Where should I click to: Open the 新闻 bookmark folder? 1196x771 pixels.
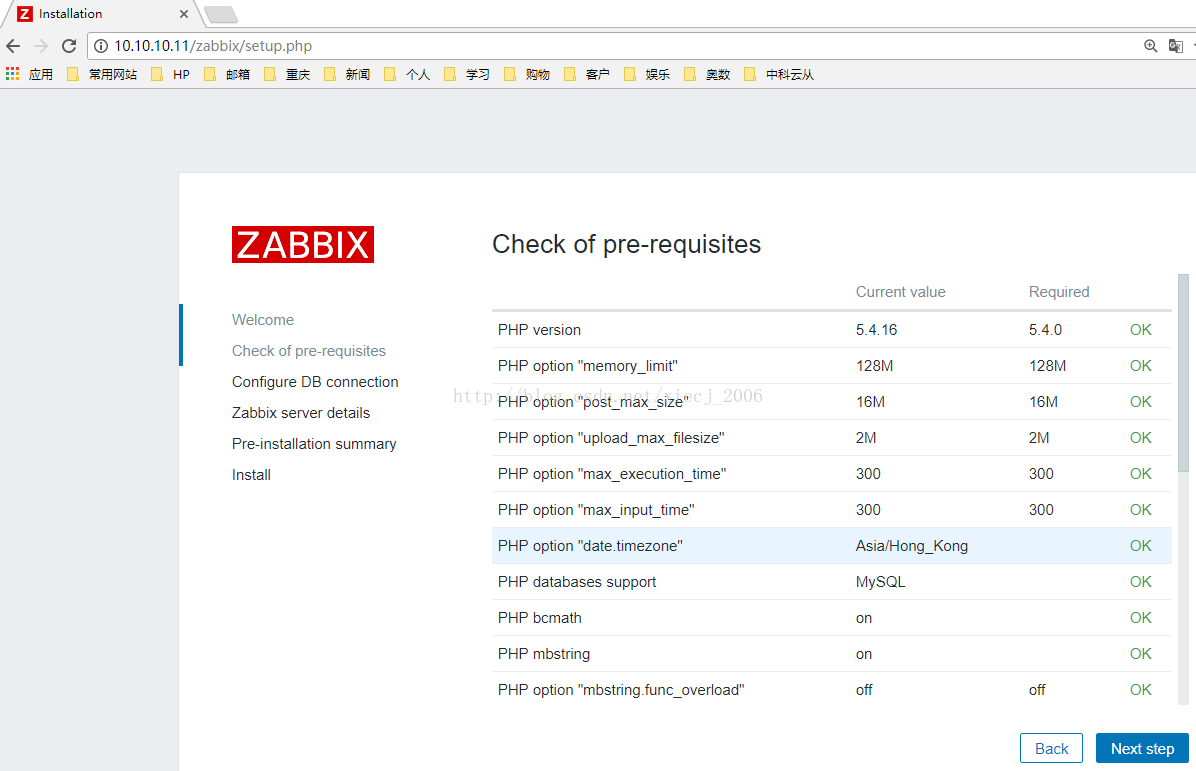click(x=347, y=74)
